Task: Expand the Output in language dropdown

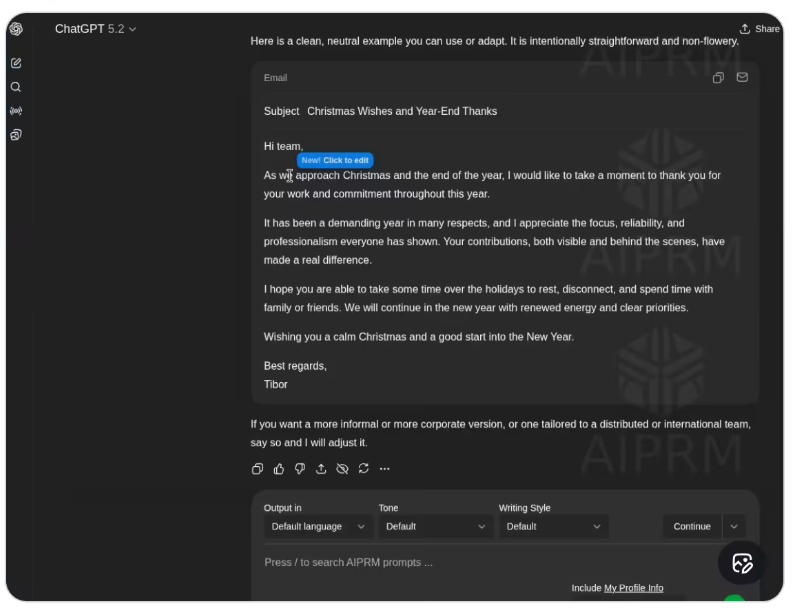Action: [x=318, y=527]
